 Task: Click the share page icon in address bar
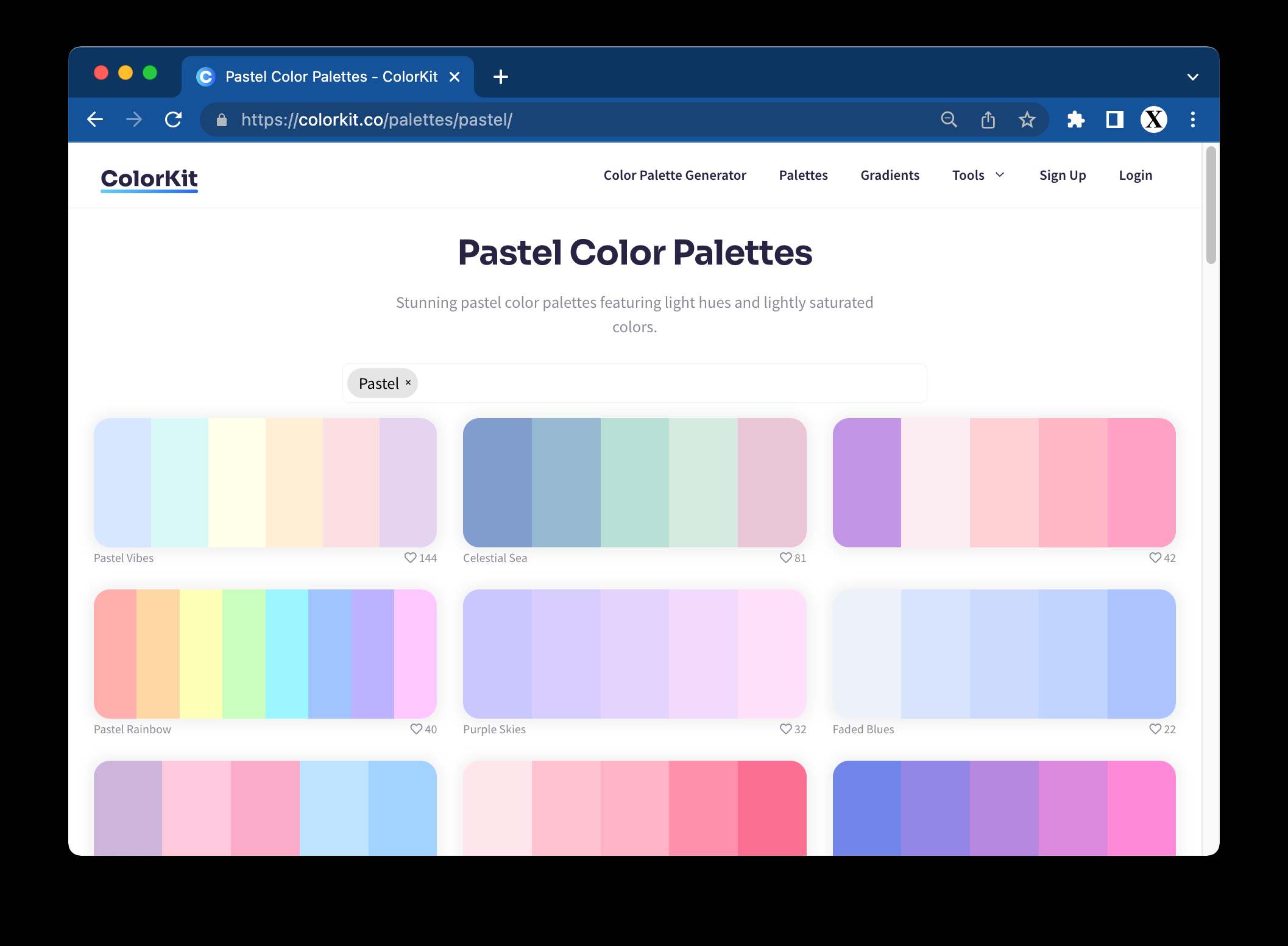click(x=988, y=119)
